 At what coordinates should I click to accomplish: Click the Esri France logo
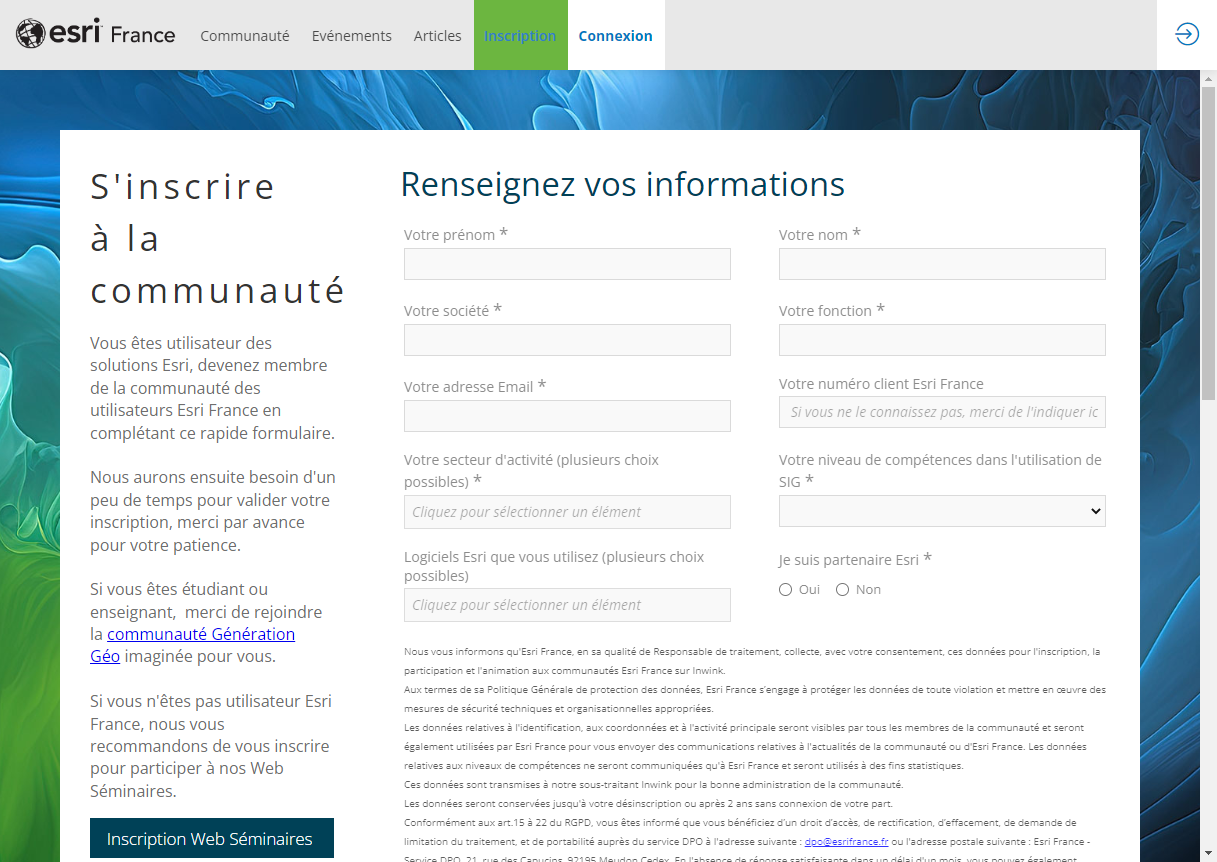[x=96, y=35]
